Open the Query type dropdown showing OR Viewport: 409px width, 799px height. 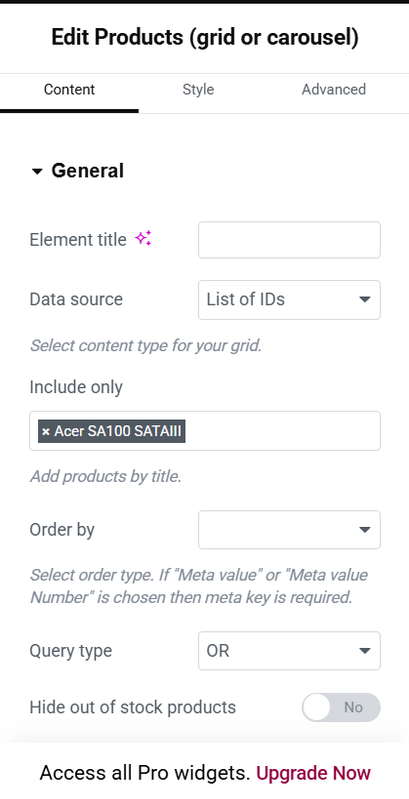pyautogui.click(x=289, y=651)
